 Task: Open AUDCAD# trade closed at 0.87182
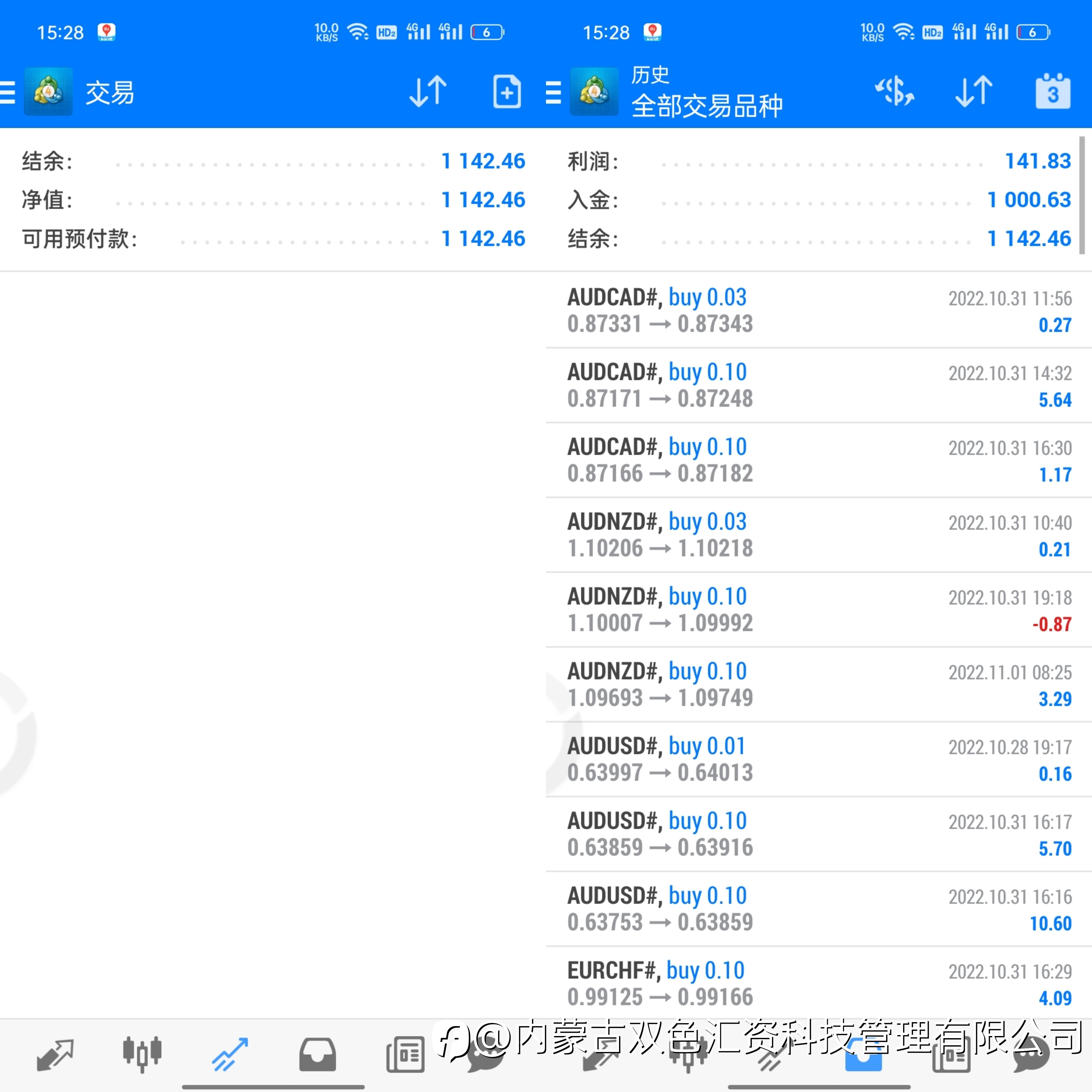[819, 460]
